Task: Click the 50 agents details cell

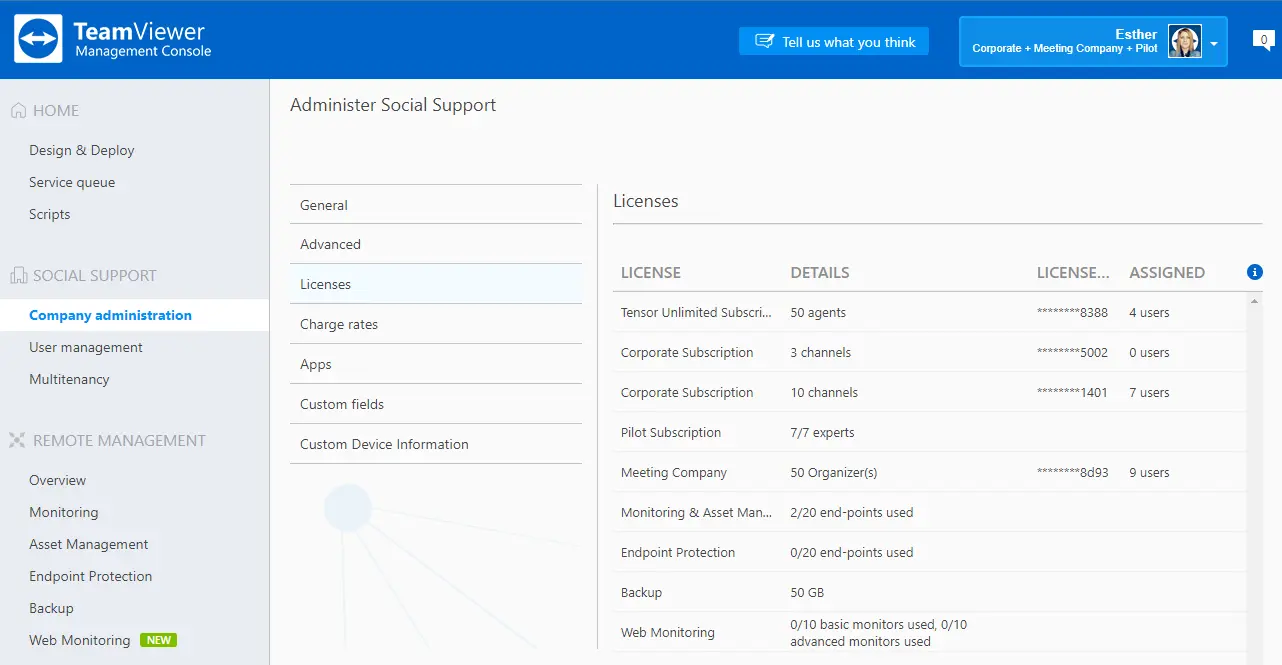Action: pos(818,312)
